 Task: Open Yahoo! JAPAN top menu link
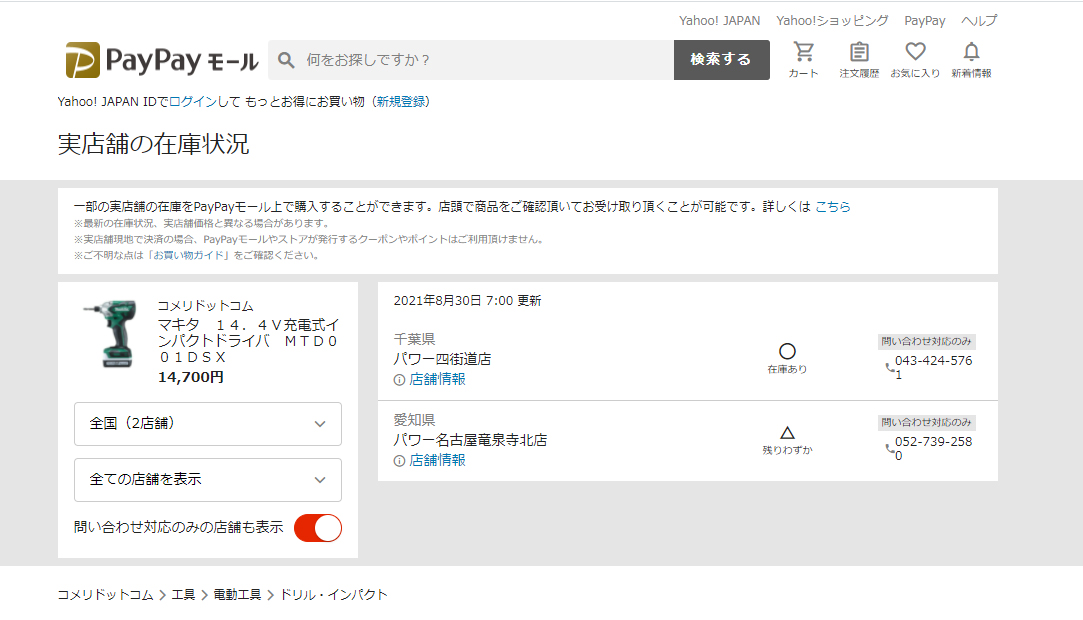pyautogui.click(x=720, y=21)
